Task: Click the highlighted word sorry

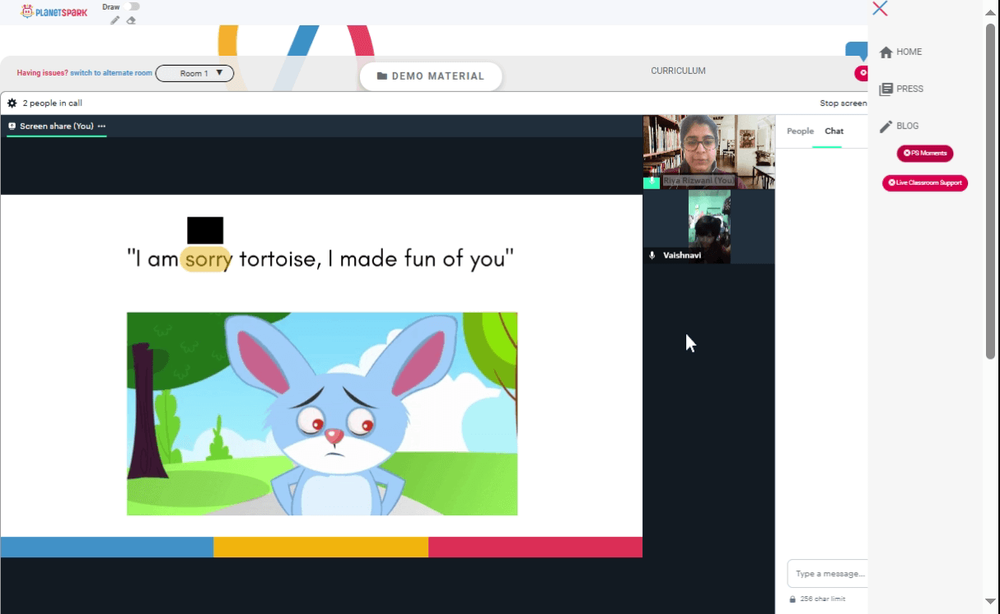Action: pos(207,259)
